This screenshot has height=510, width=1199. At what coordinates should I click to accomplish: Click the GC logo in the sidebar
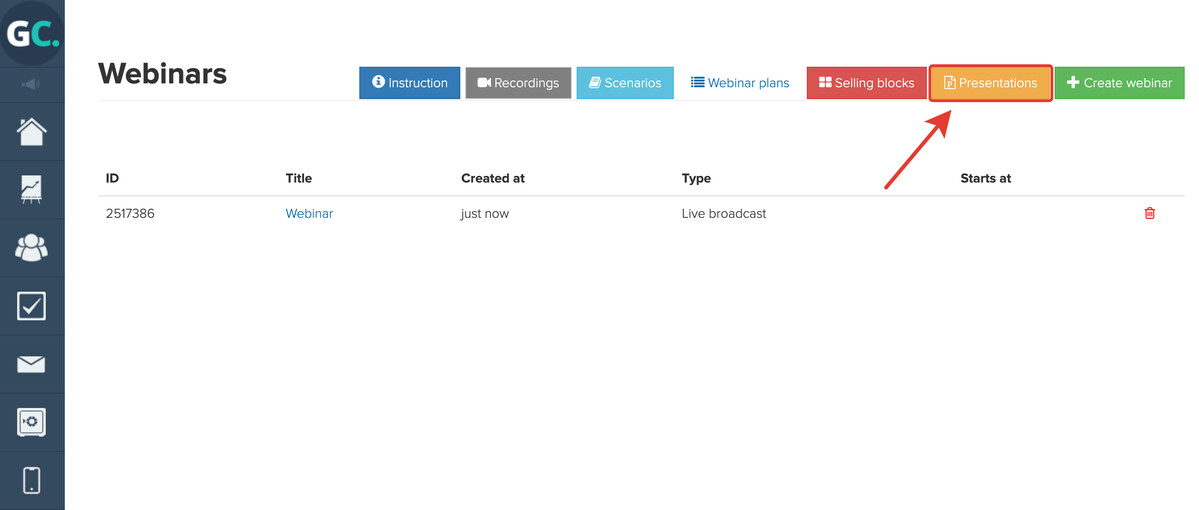pyautogui.click(x=32, y=34)
